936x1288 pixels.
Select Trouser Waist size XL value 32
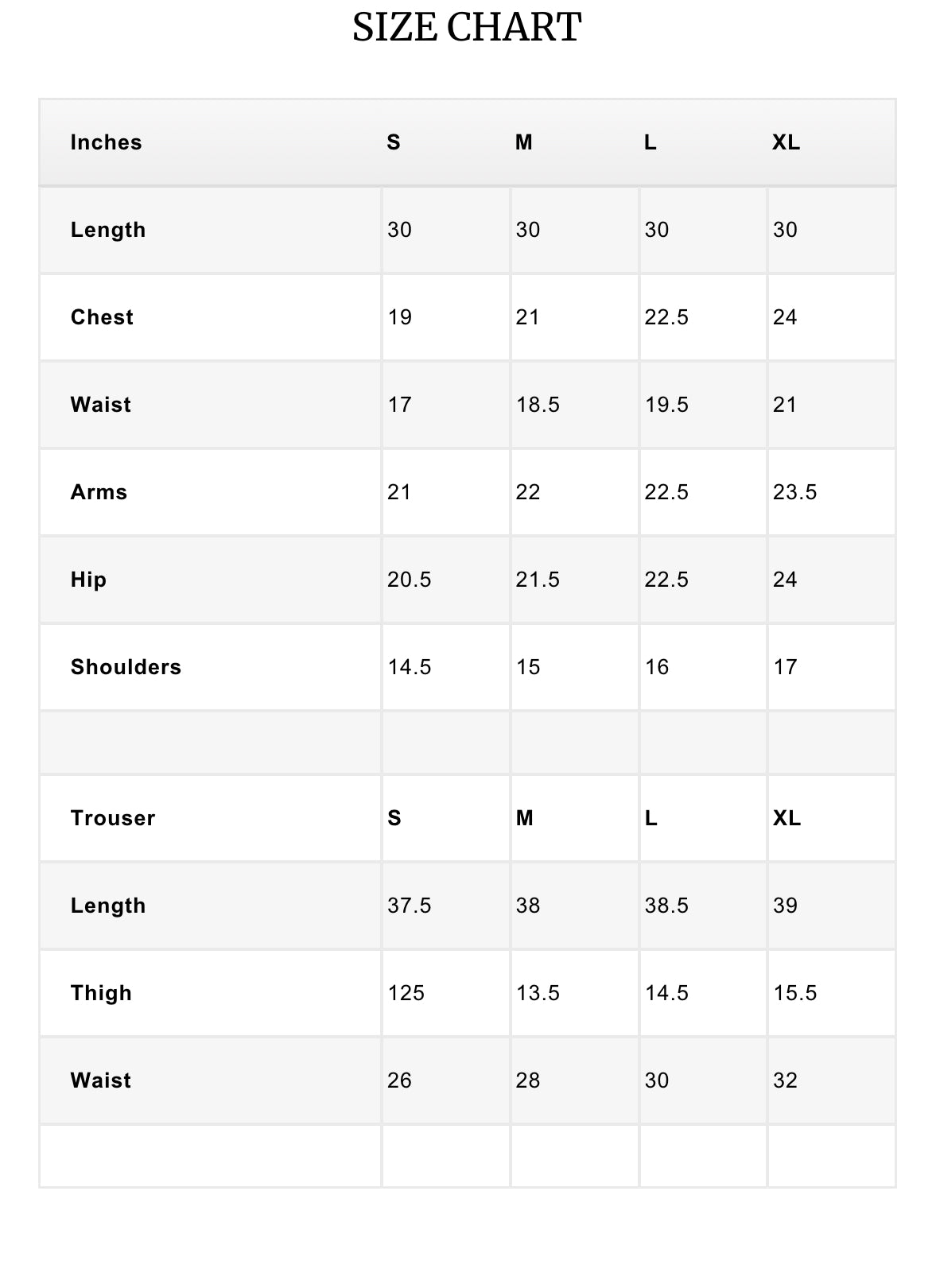pyautogui.click(x=785, y=1080)
